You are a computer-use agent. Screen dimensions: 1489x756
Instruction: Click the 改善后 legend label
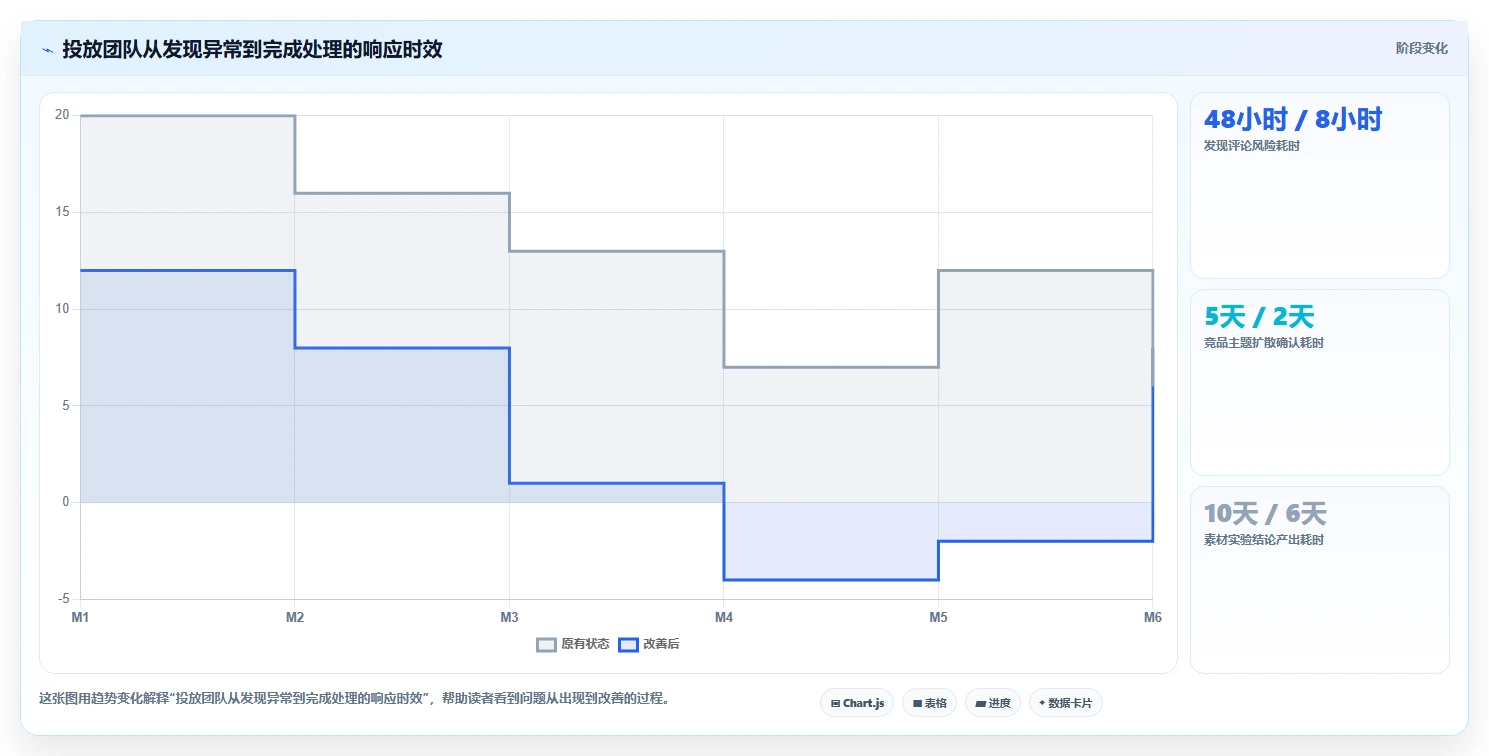click(x=661, y=645)
